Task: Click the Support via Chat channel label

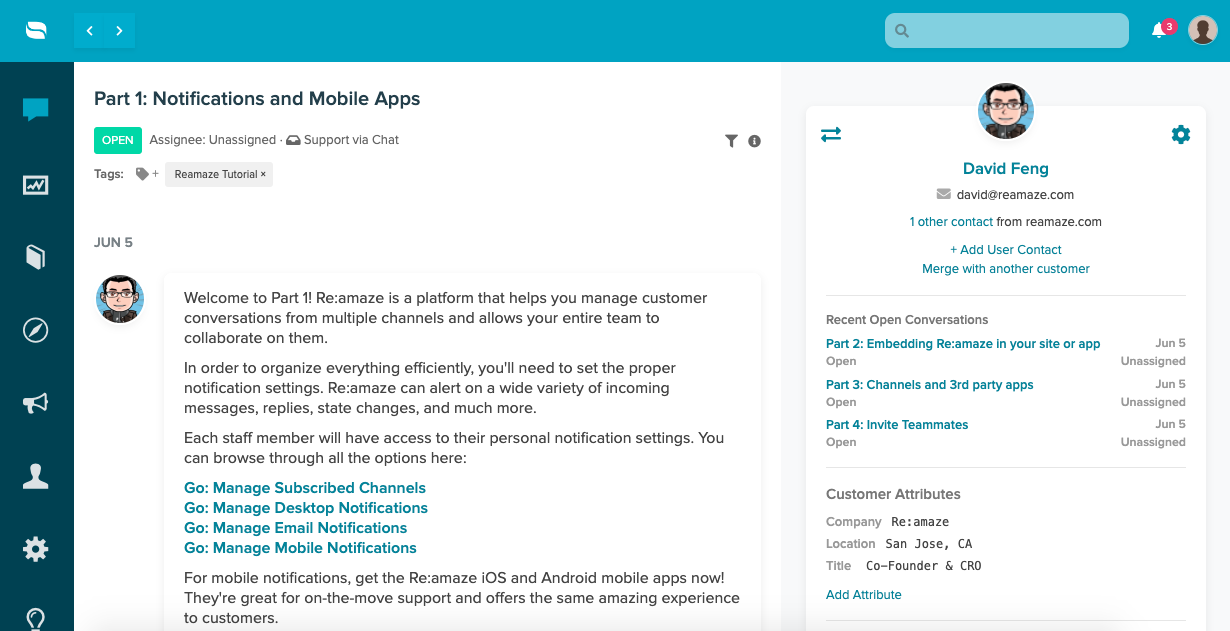Action: (x=343, y=140)
